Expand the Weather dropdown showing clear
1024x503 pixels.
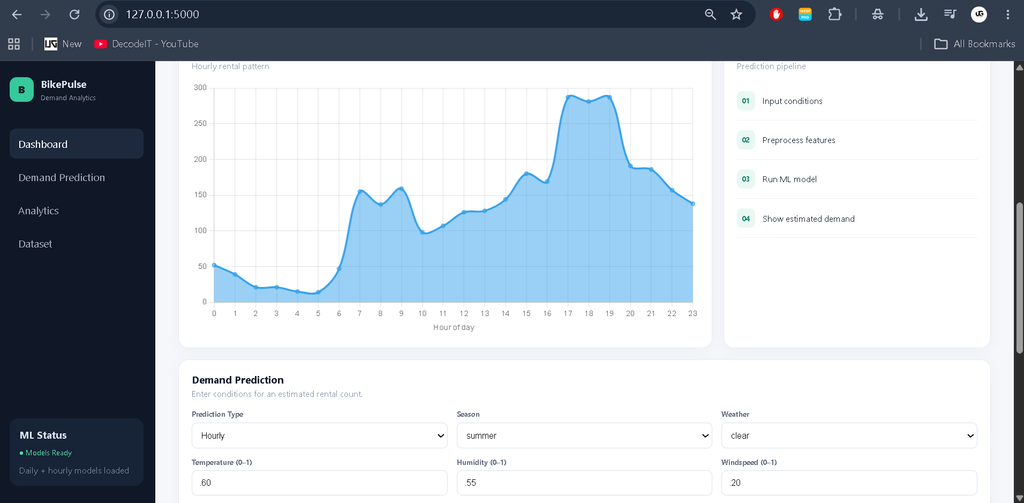(x=849, y=435)
